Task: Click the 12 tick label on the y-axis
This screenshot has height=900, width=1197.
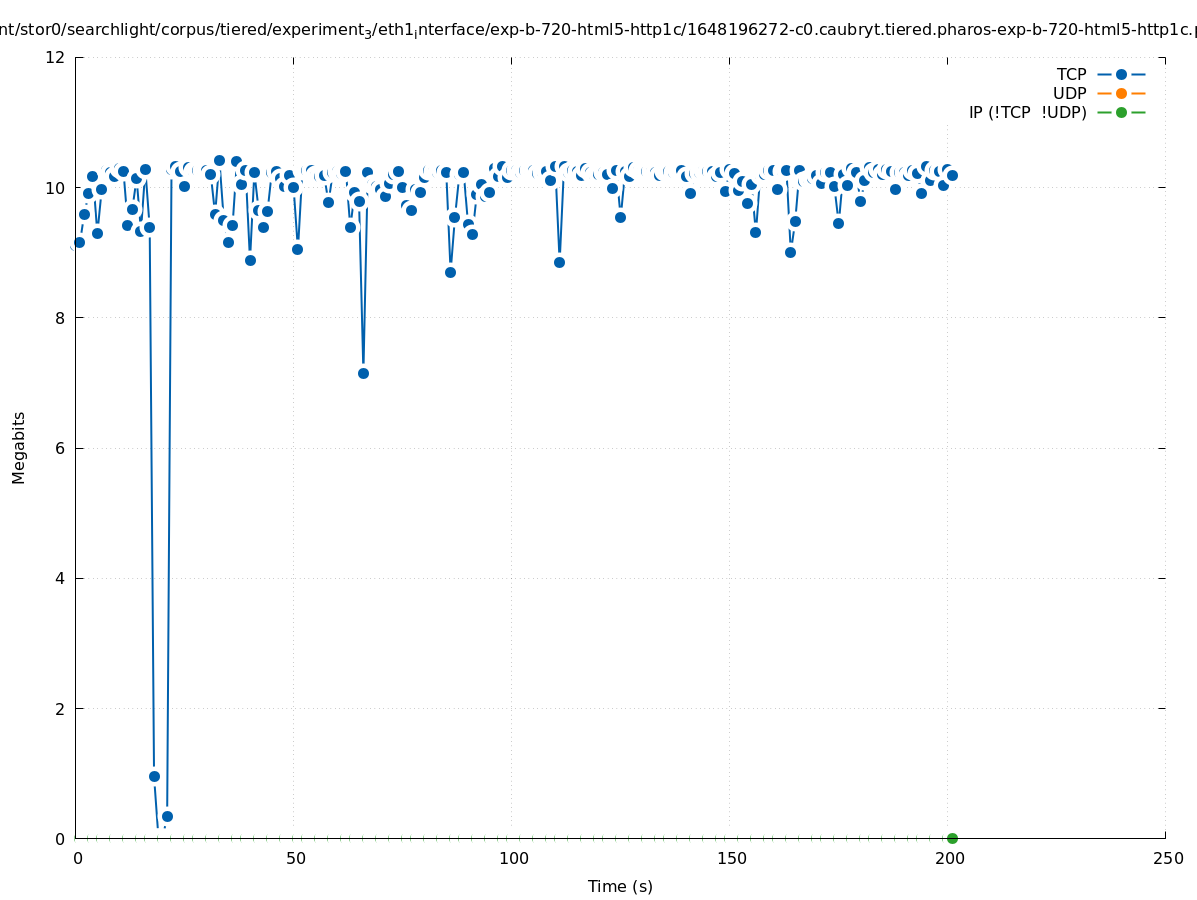Action: point(56,57)
